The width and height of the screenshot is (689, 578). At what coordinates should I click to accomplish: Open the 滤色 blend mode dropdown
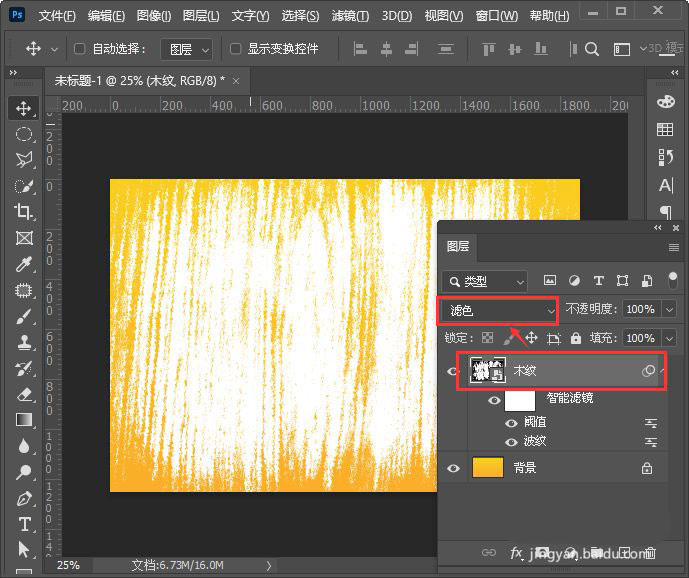497,311
